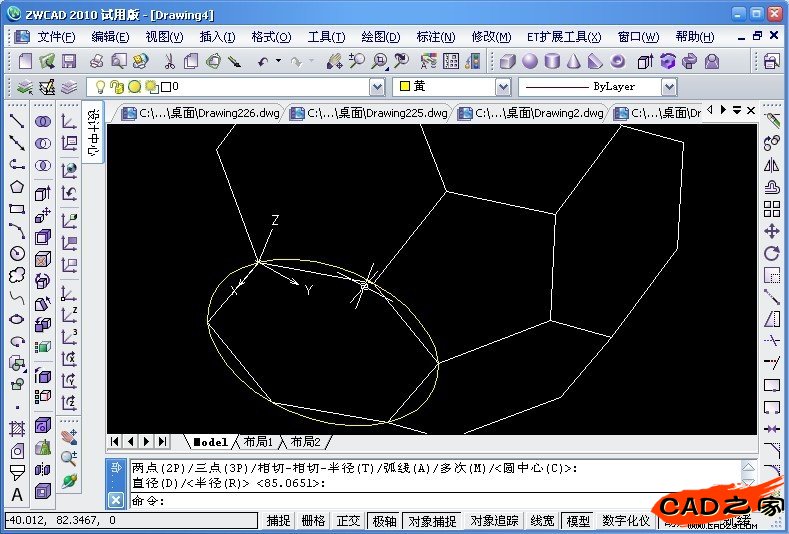Select the Move tool on right toolbar
The image size is (789, 534).
click(772, 232)
